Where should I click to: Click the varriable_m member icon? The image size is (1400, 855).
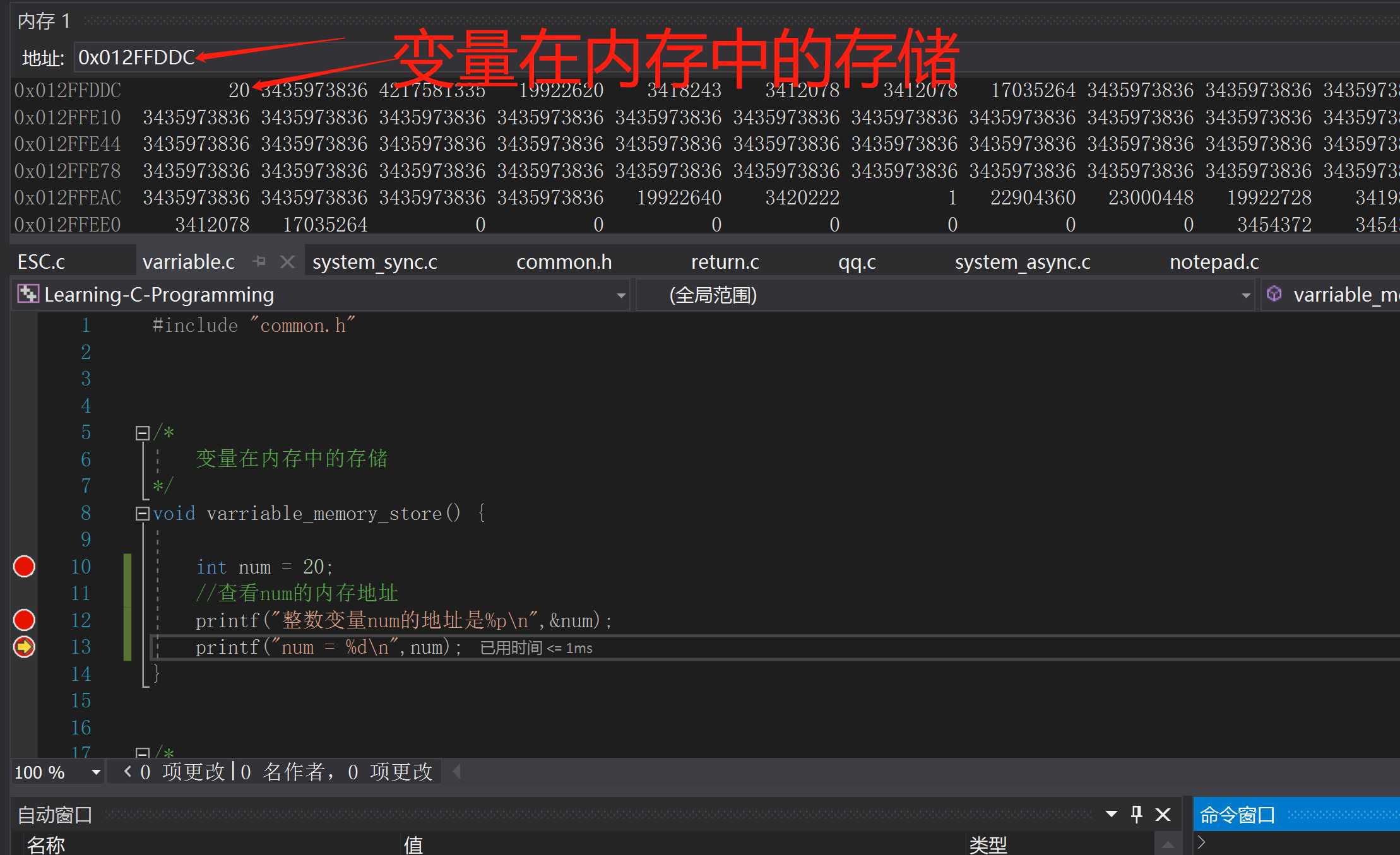click(x=1274, y=293)
